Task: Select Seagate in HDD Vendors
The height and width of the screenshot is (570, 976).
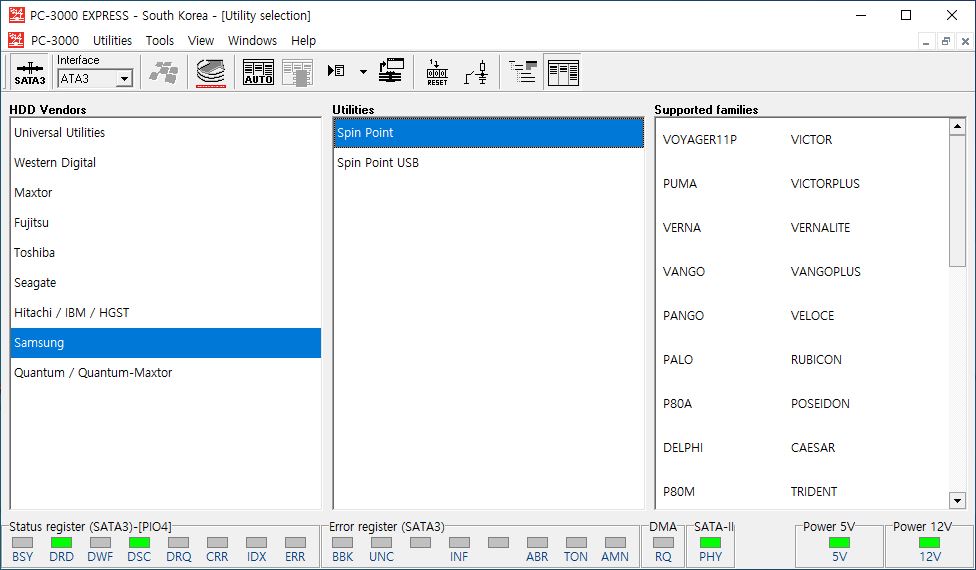Action: (x=166, y=283)
